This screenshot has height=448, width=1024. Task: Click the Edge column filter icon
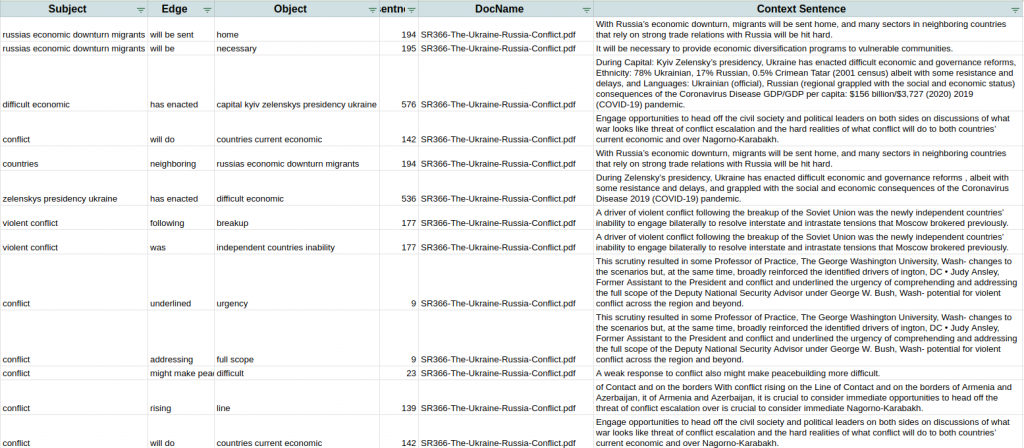coord(206,9)
